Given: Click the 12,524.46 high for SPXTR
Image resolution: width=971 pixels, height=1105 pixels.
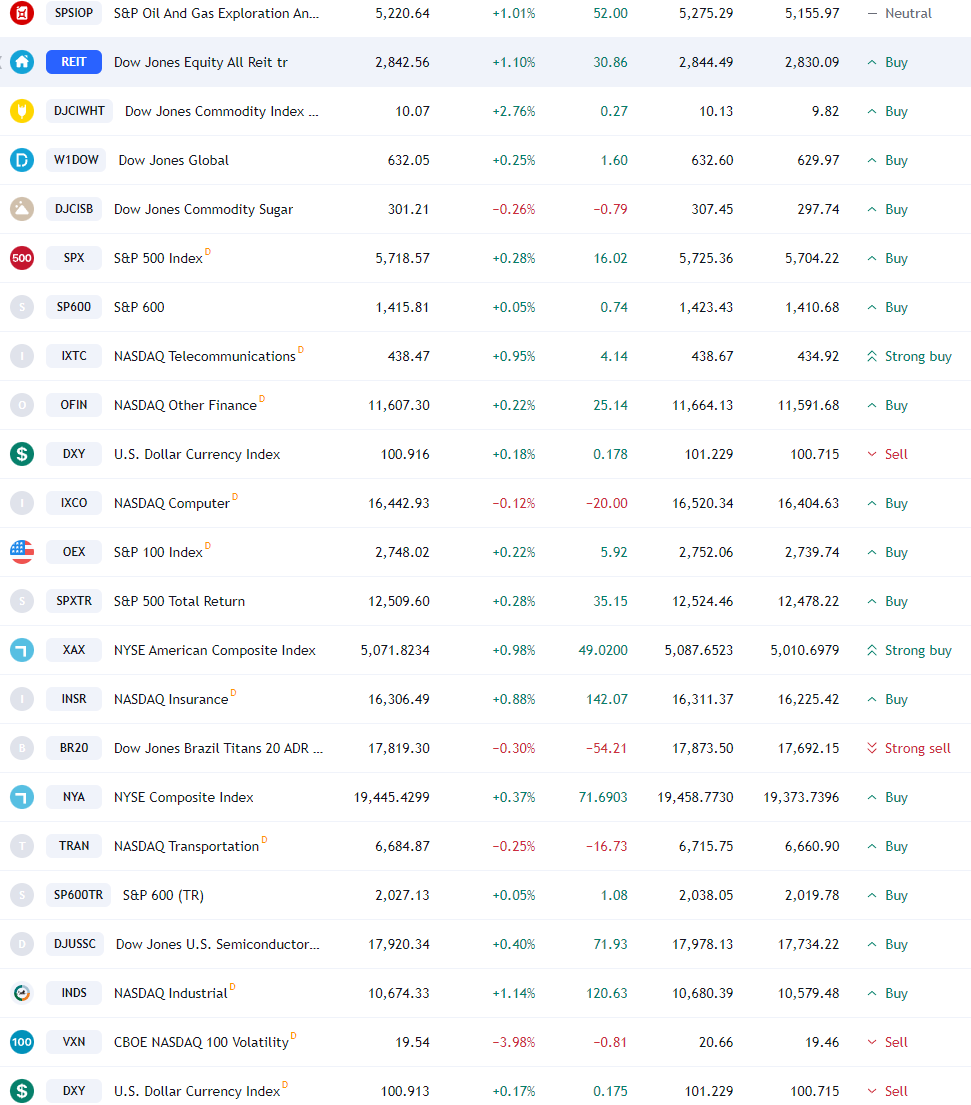Looking at the screenshot, I should pos(703,601).
